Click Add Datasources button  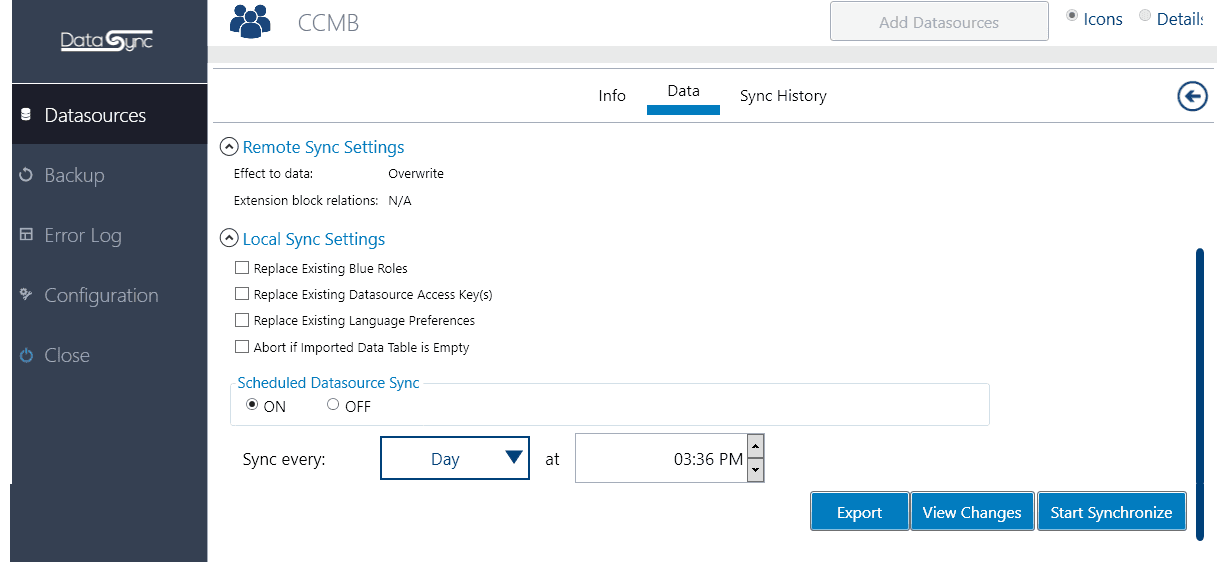click(939, 21)
